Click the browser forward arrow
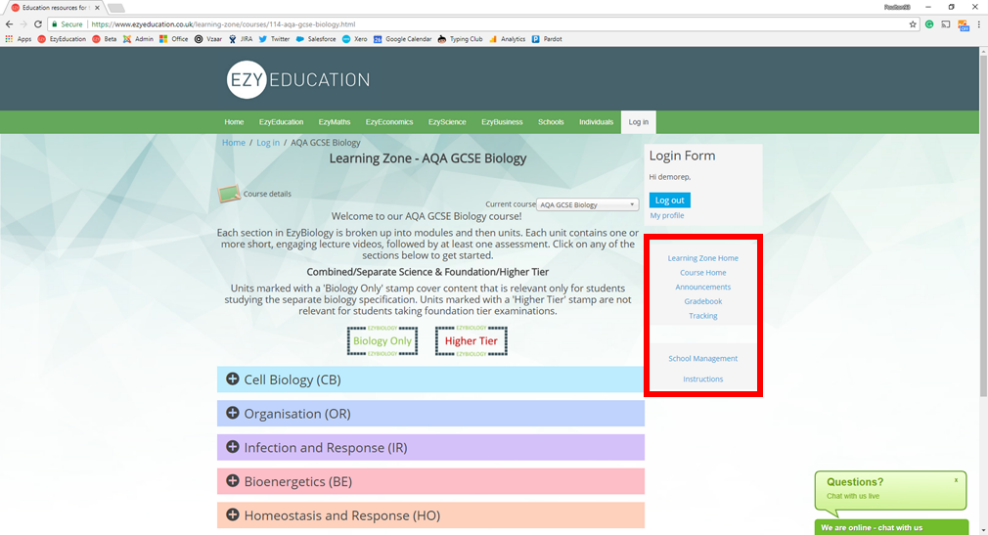 coord(23,24)
